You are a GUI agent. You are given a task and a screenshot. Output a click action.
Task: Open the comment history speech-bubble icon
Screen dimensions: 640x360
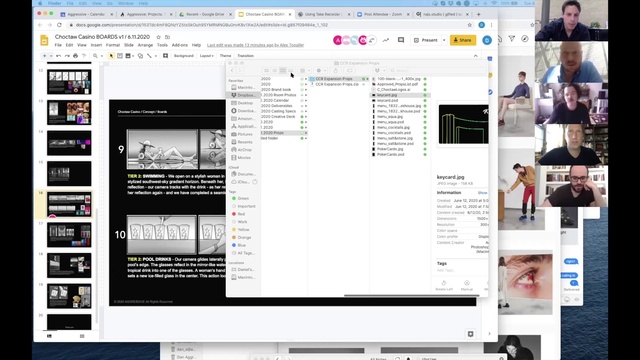401,40
